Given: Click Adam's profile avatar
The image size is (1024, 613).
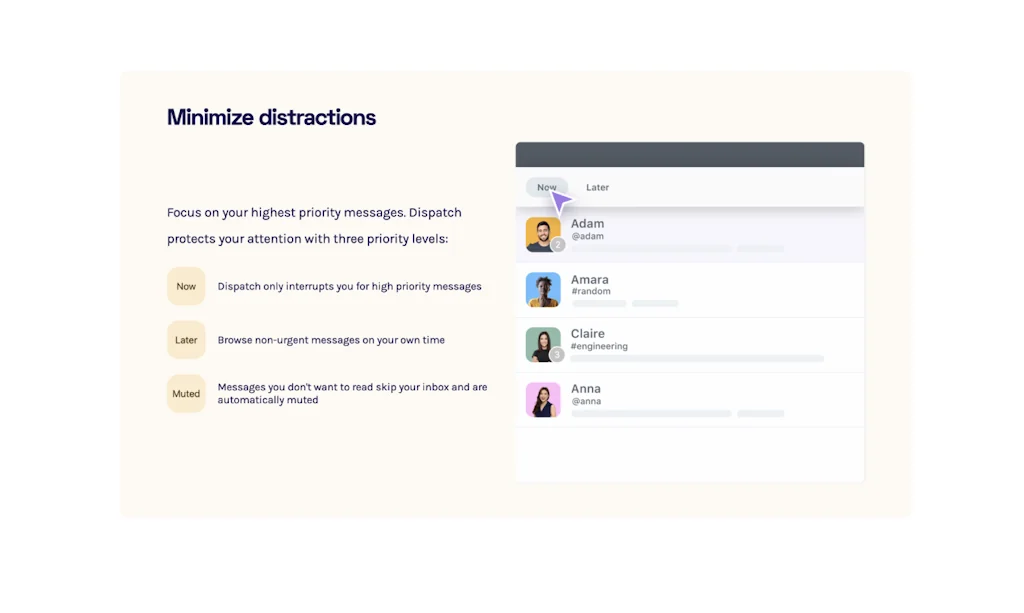Looking at the screenshot, I should tap(543, 233).
